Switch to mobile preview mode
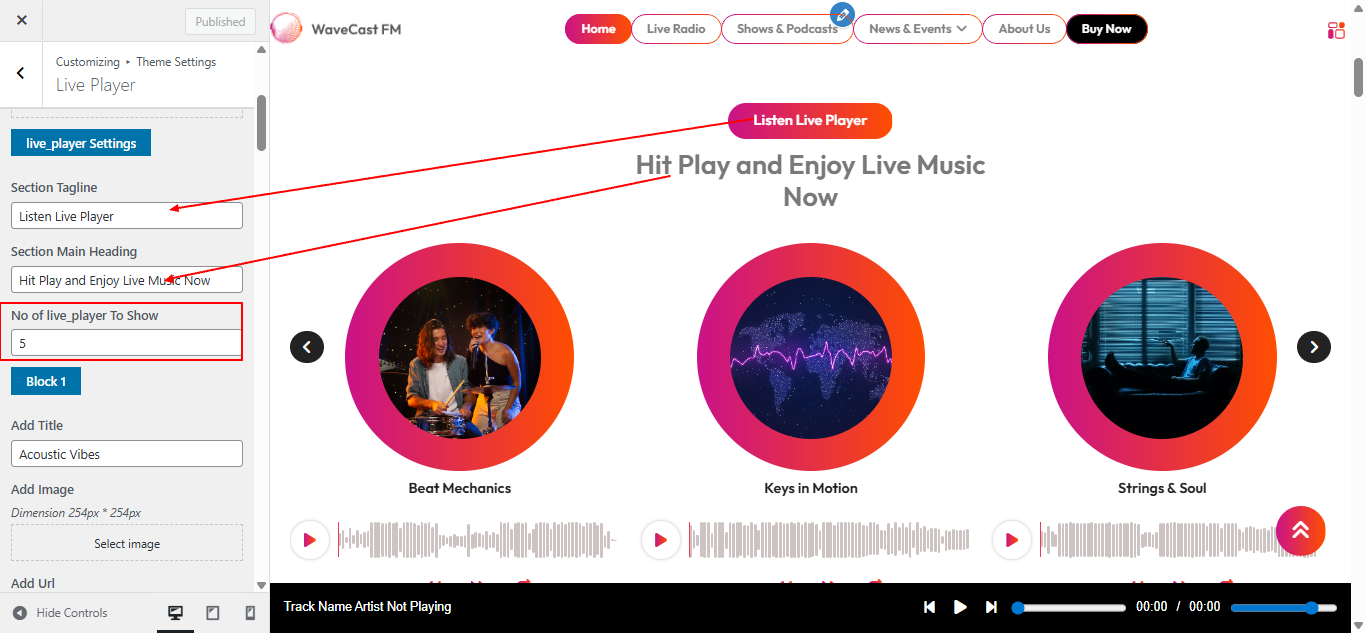 (249, 612)
